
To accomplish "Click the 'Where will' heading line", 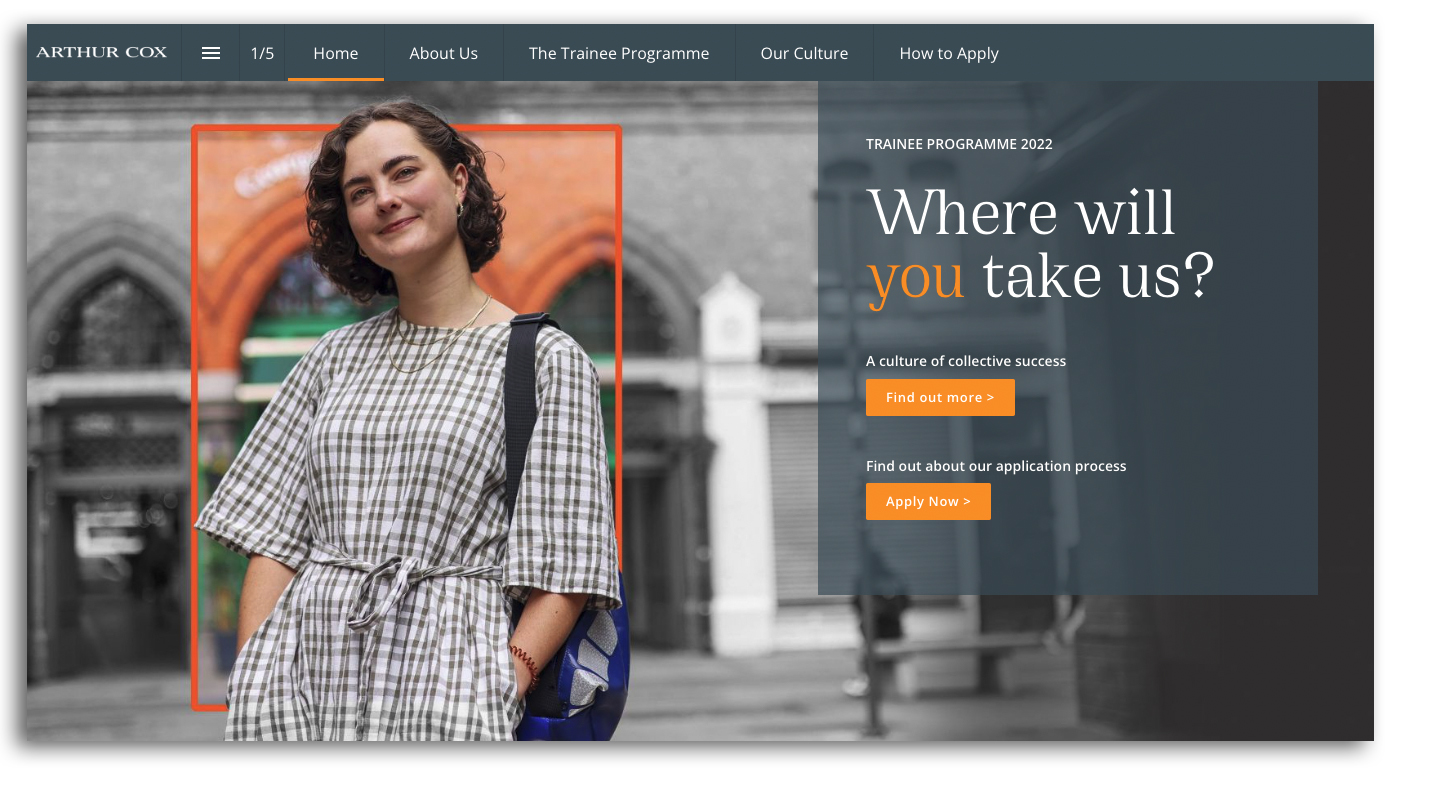I will coord(1022,212).
